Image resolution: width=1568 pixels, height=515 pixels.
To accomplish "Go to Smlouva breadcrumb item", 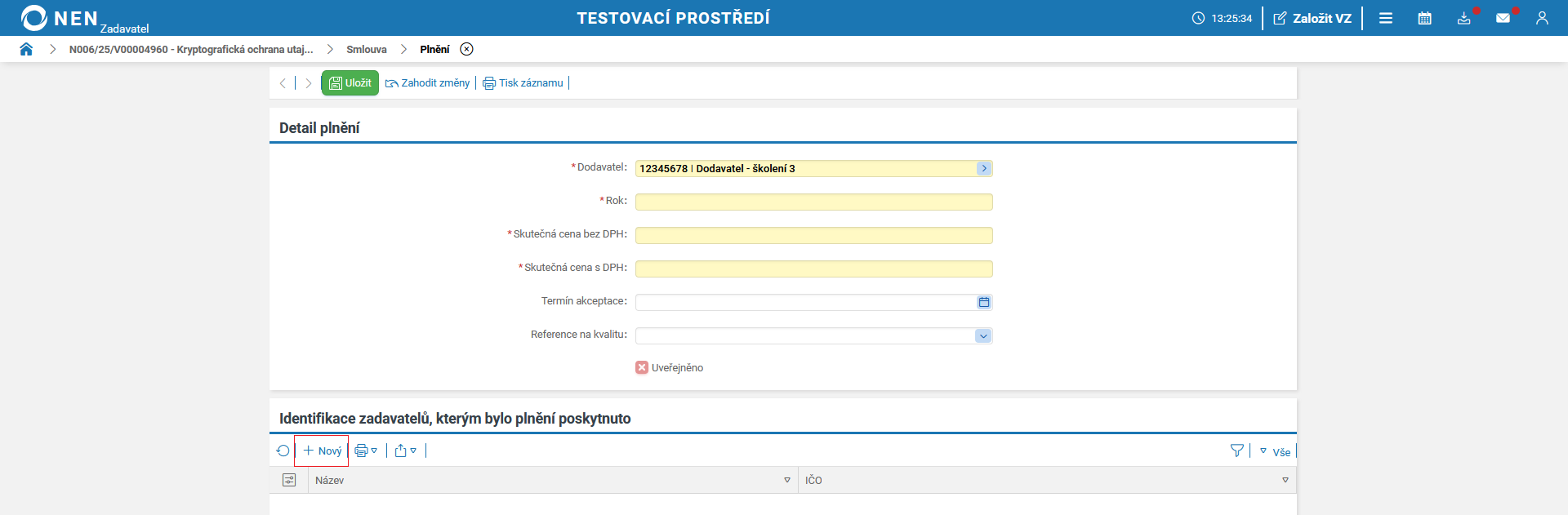I will [366, 49].
